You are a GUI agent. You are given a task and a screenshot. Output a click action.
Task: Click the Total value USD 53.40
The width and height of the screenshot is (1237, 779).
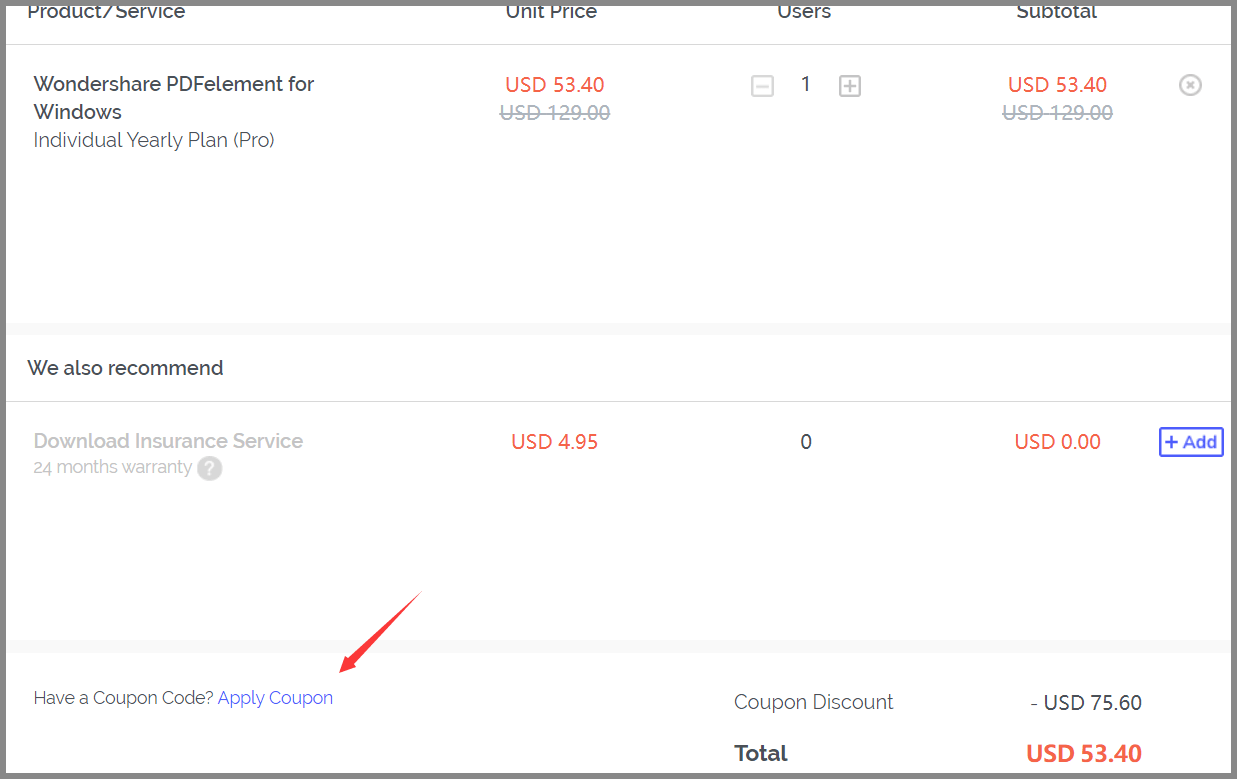point(1083,753)
